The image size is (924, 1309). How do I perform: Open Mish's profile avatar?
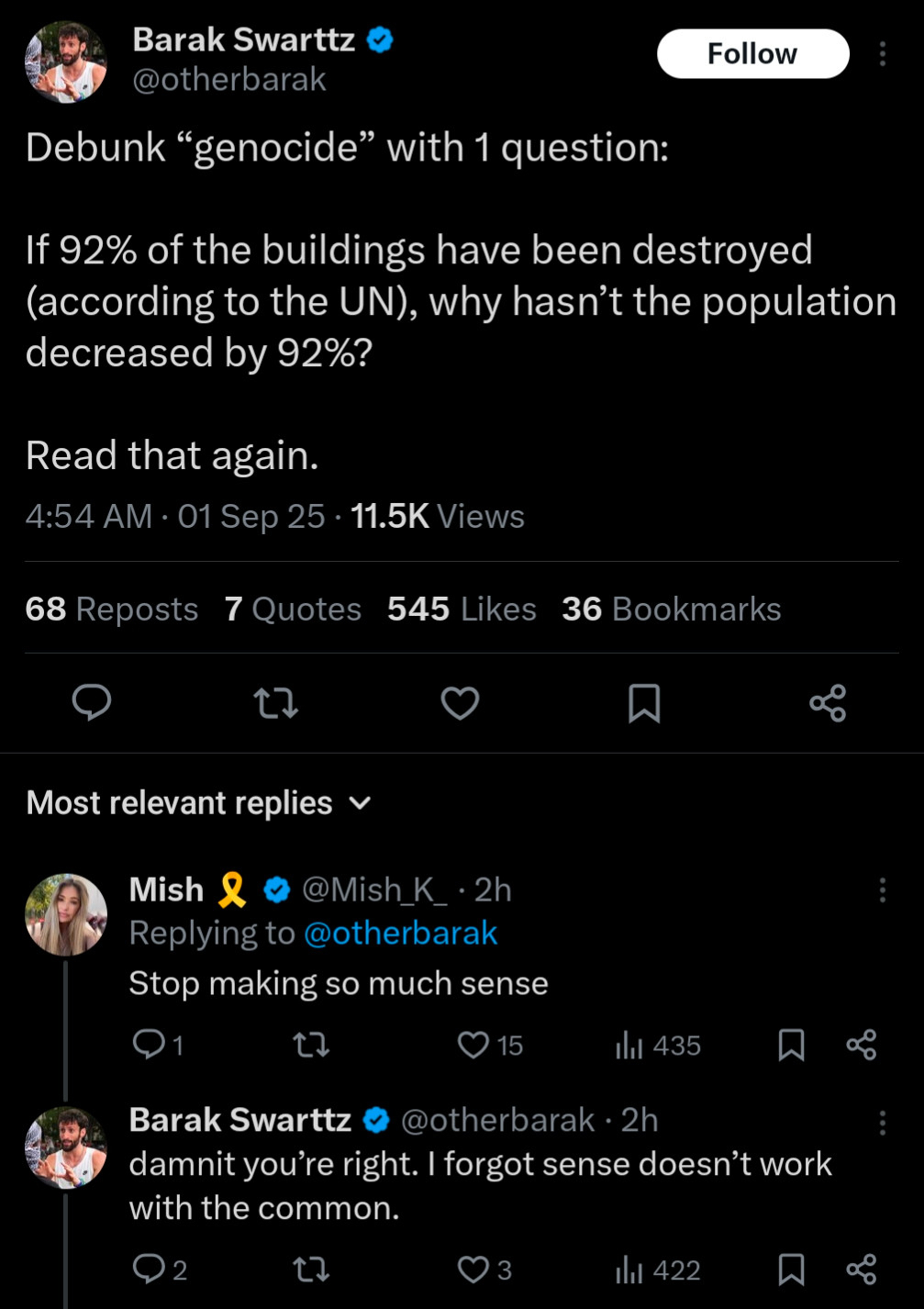tap(66, 914)
